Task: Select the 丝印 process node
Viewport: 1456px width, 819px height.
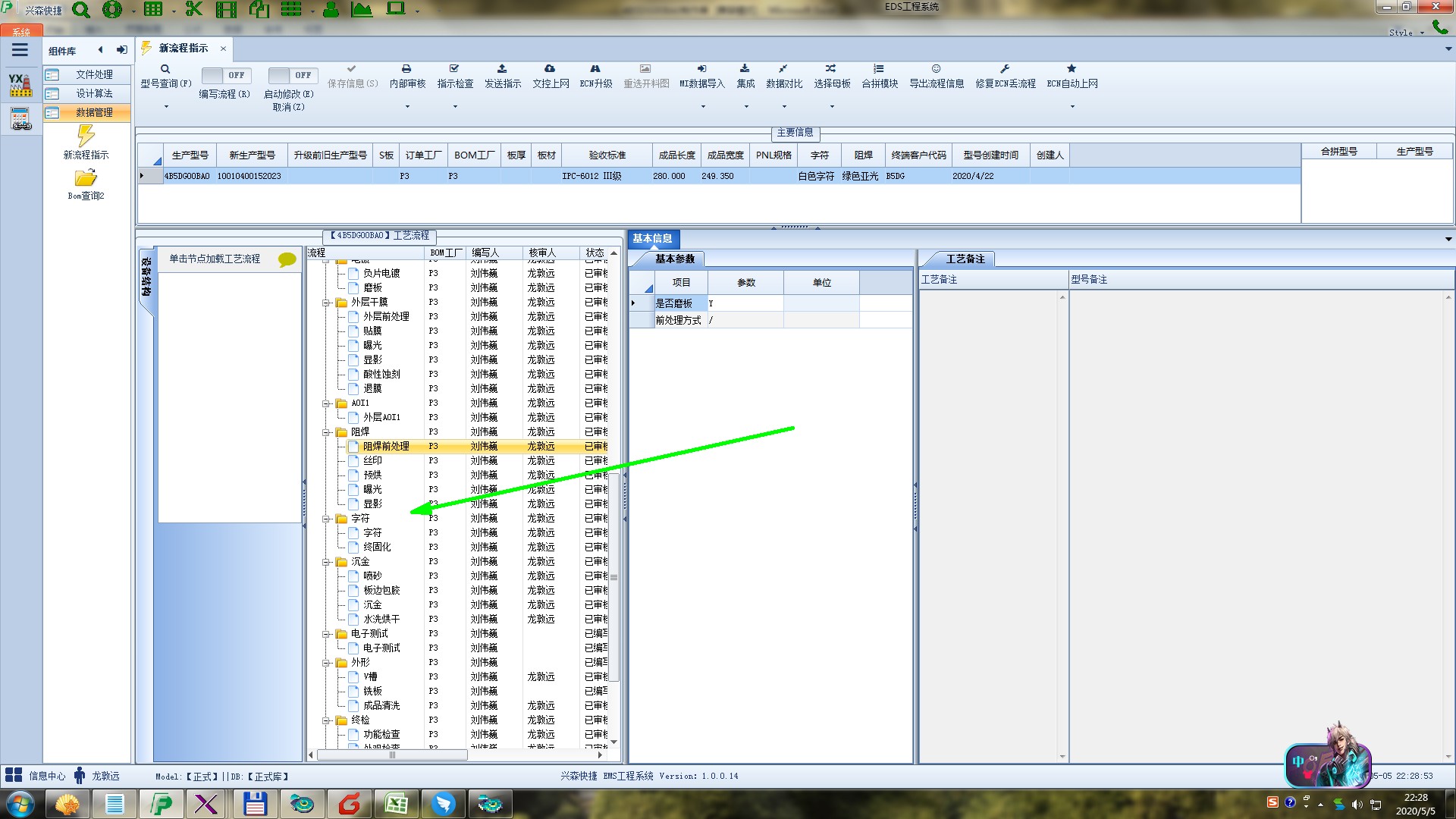Action: point(372,461)
